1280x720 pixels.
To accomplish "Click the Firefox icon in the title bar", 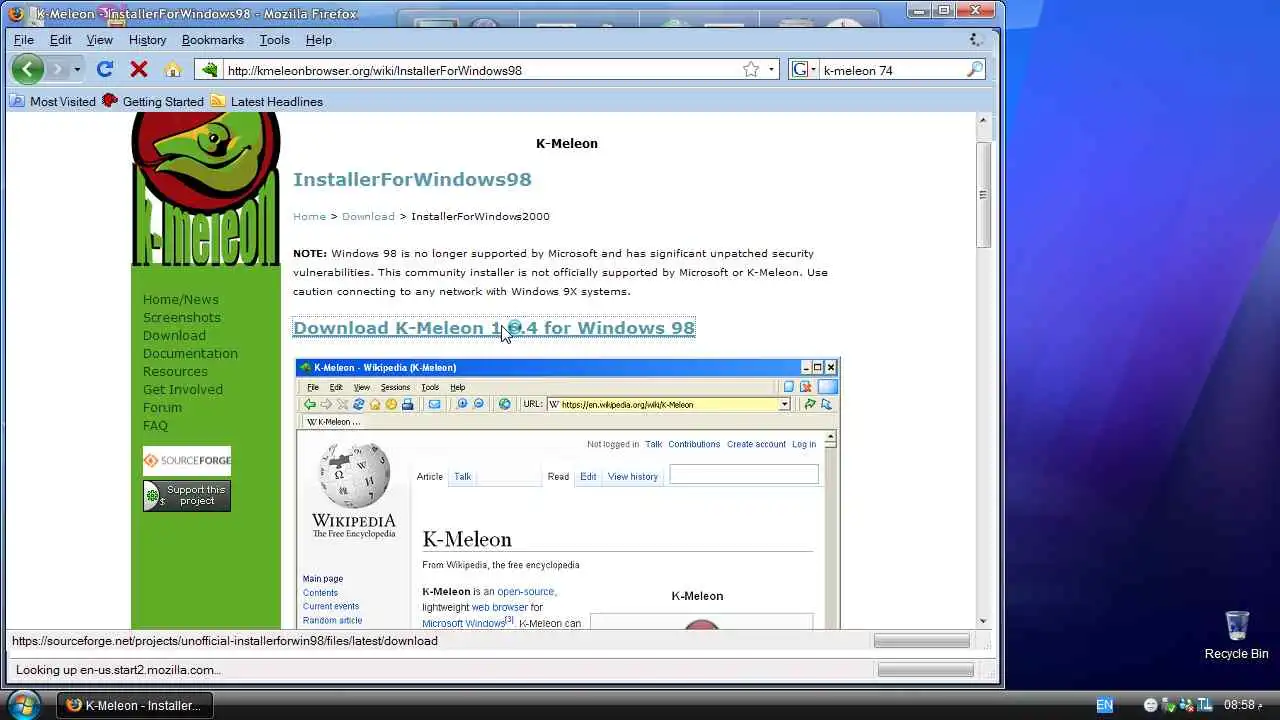I will click(x=16, y=14).
